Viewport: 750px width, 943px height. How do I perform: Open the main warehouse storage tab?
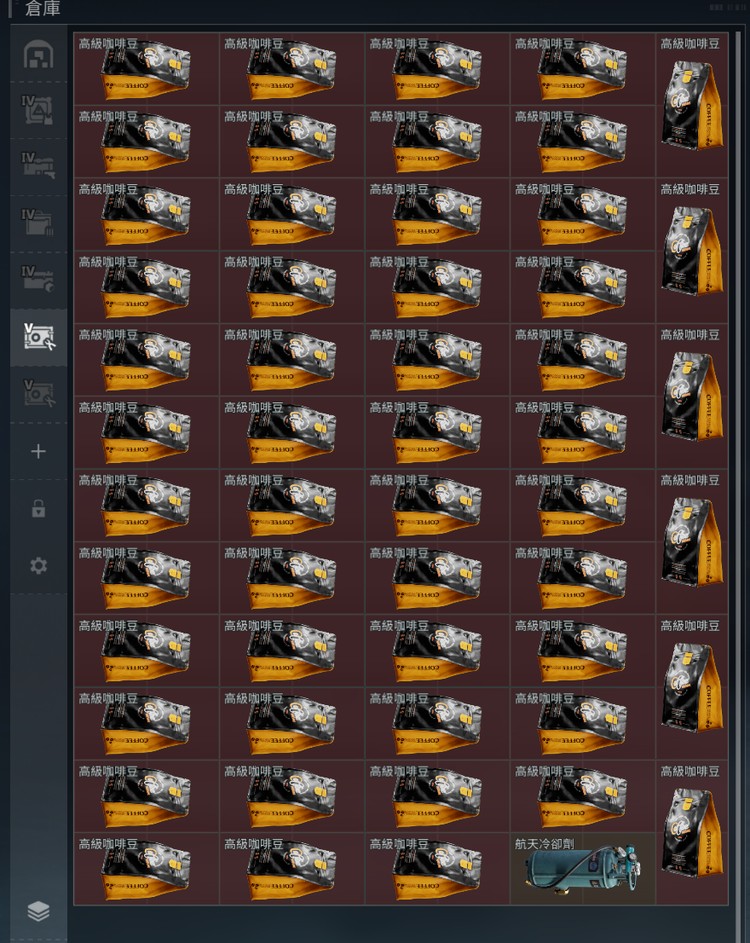[38, 54]
